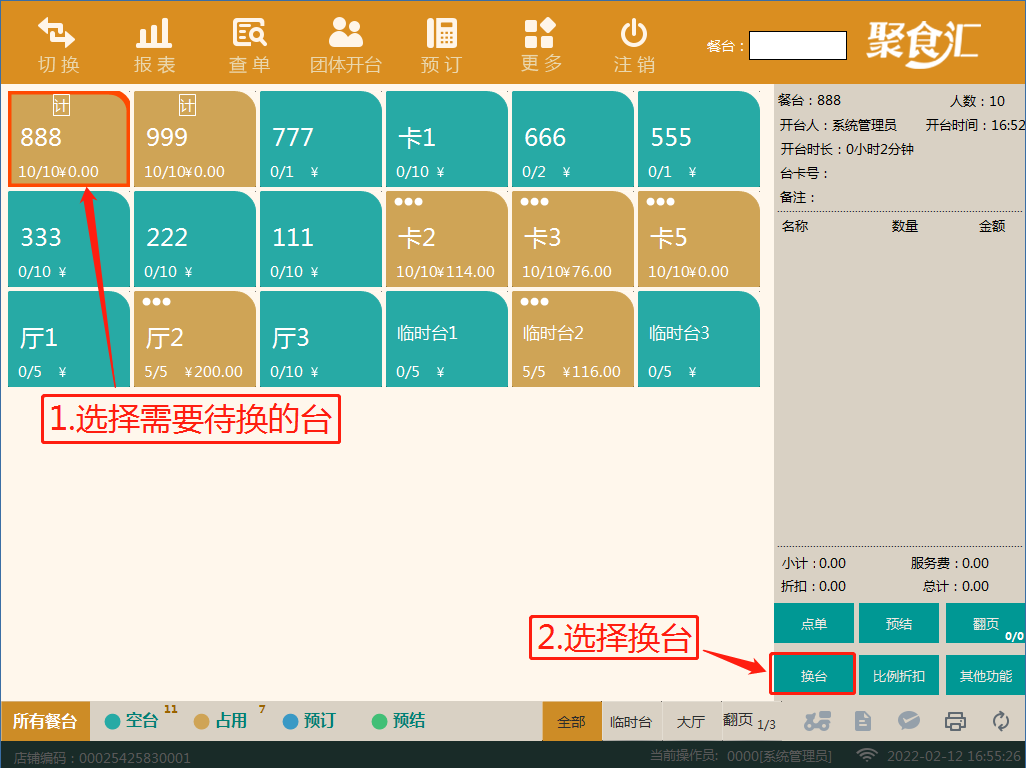
Task: Select table 333
Action: click(x=69, y=239)
